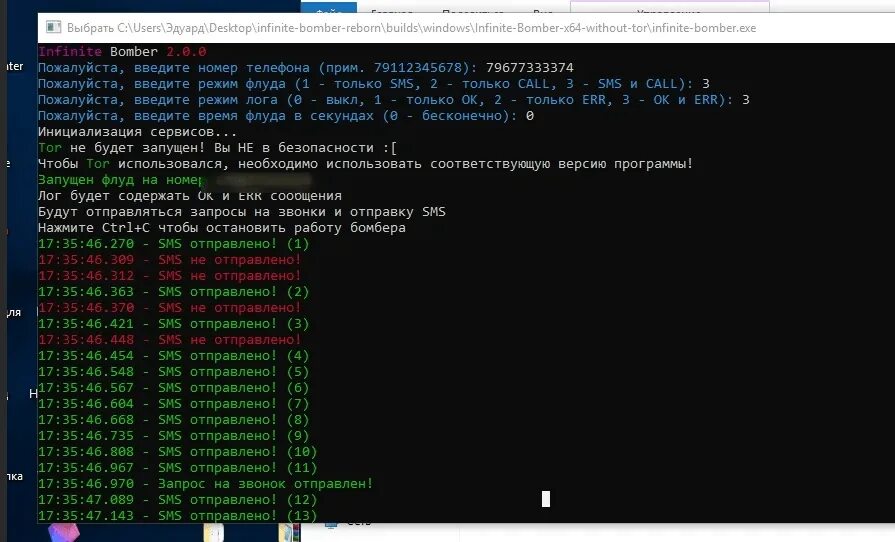Screen dimensions: 895x542
Task: Click red log entry 17:35:46.448 SMS не отправлено
Action: [170, 339]
